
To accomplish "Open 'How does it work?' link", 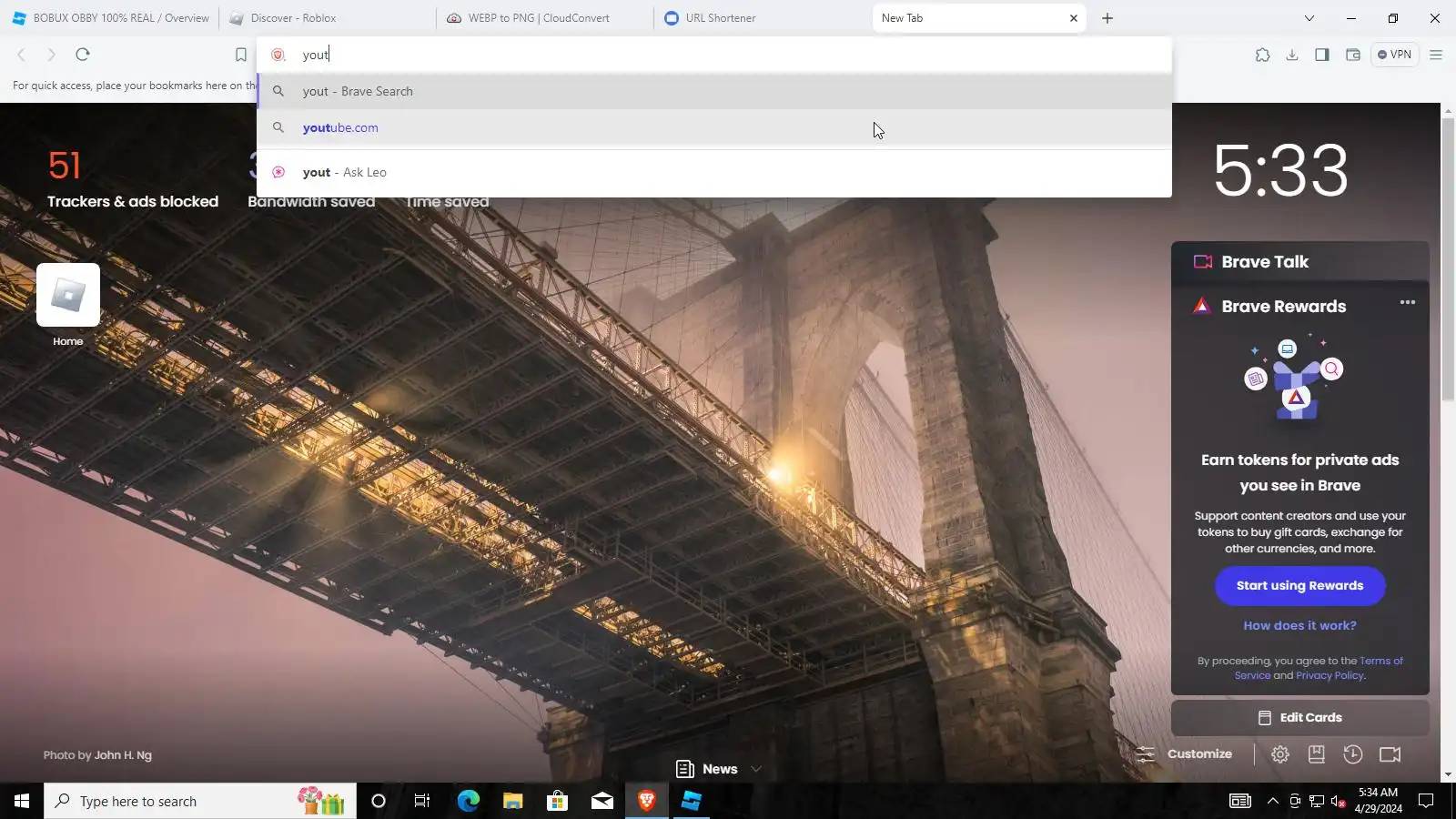I will (1299, 626).
